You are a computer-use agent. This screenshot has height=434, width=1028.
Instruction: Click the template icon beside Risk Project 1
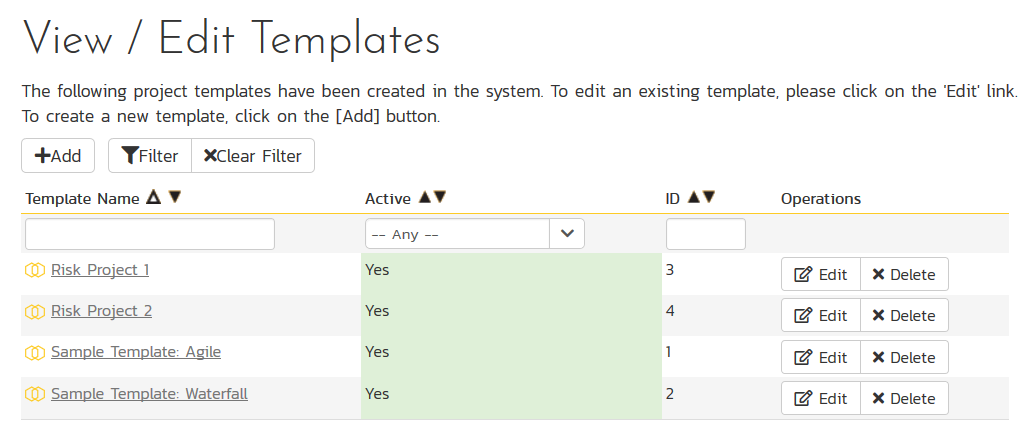[35, 271]
